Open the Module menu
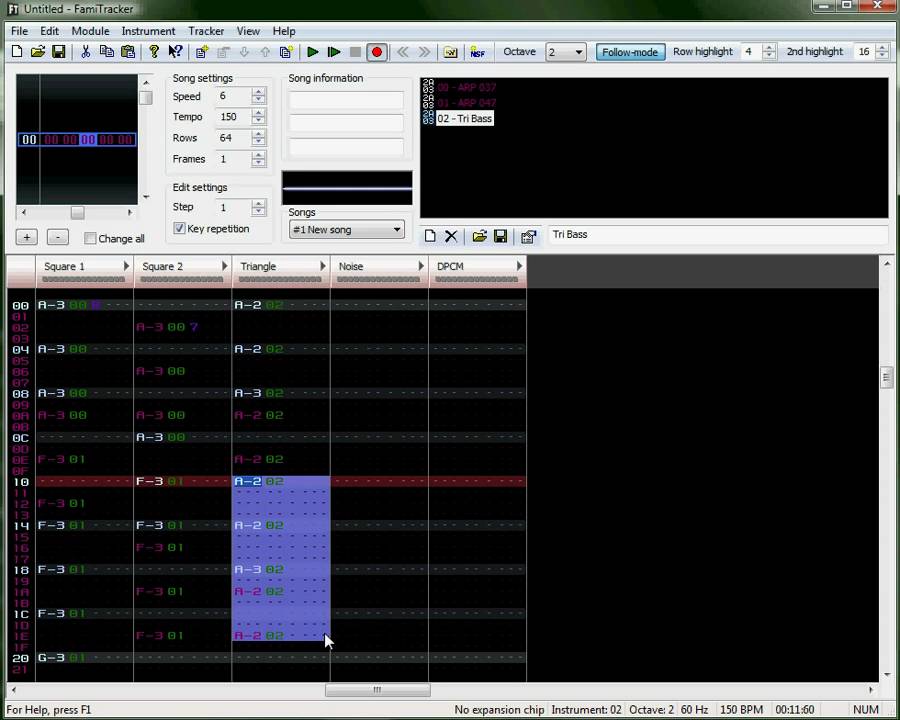Image resolution: width=900 pixels, height=720 pixels. 90,31
